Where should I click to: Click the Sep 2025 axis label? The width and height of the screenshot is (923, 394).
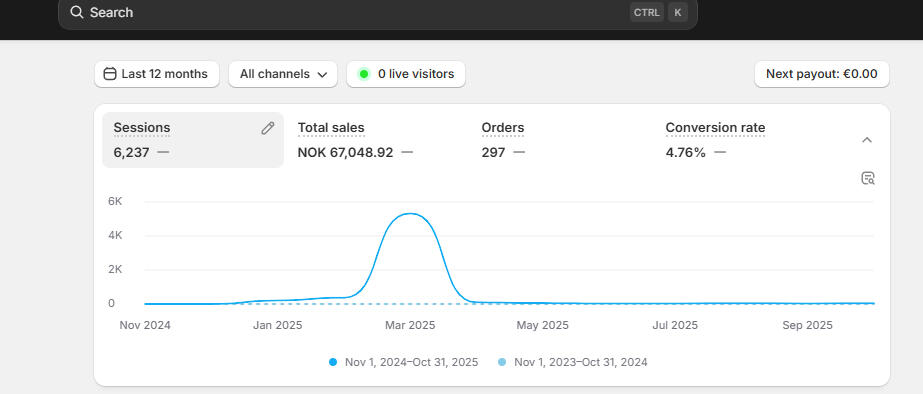click(808, 326)
